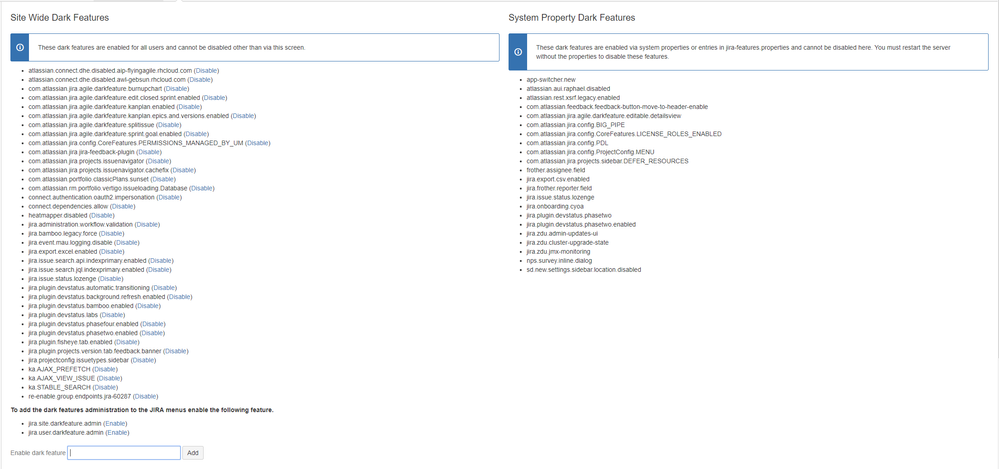Disable version.tab.feedback.banner feature
Viewport: 999px width, 469px height.
click(x=176, y=351)
